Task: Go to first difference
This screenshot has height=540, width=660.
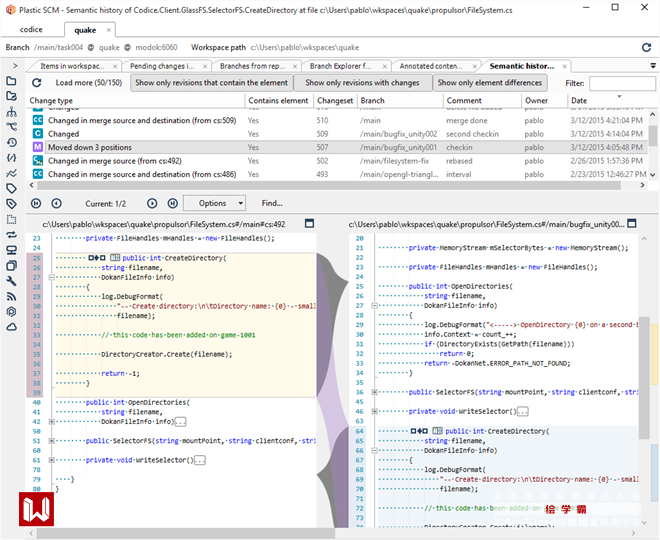Action: [36, 204]
